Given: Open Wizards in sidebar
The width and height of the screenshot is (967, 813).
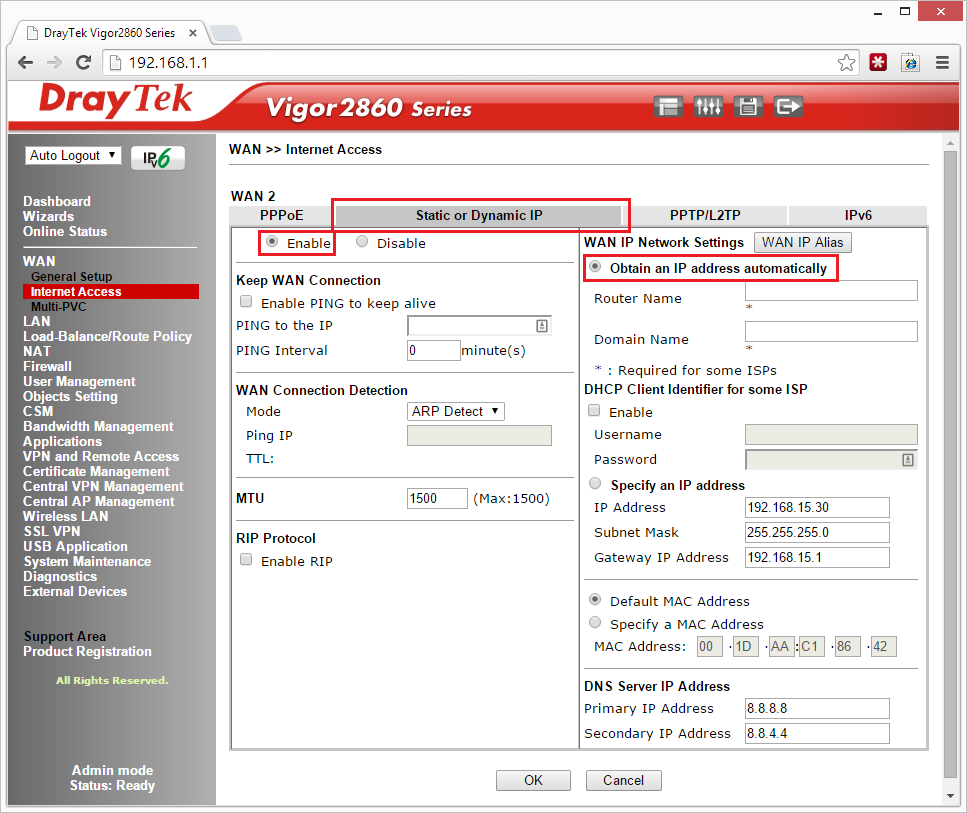Looking at the screenshot, I should click(x=48, y=217).
